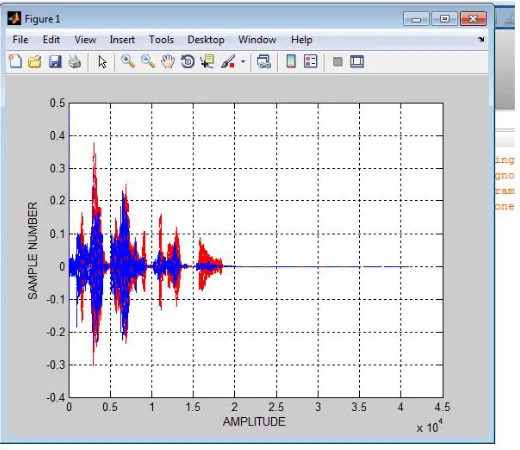
Task: Turn on the Data Cursor tool
Action: coord(207,62)
